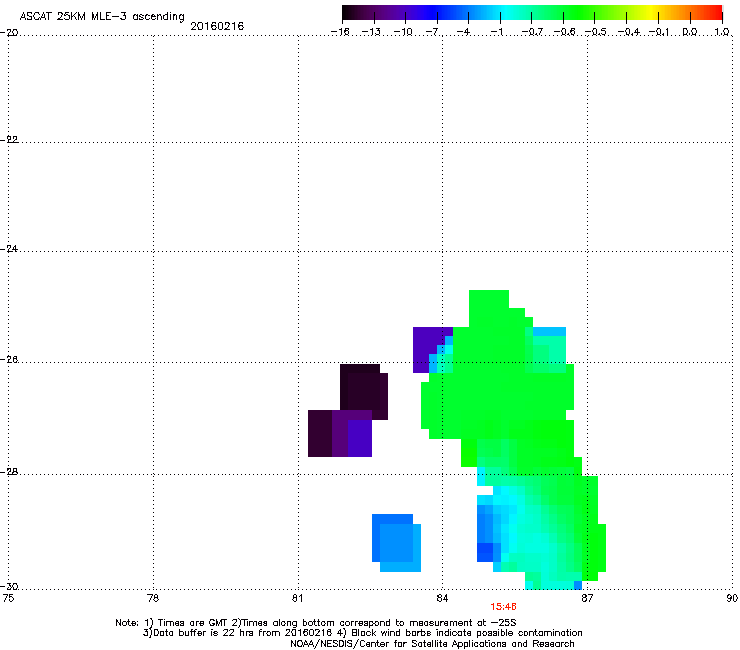The image size is (740, 650).
Task: Click the longitude label 90
Action: pos(732,598)
